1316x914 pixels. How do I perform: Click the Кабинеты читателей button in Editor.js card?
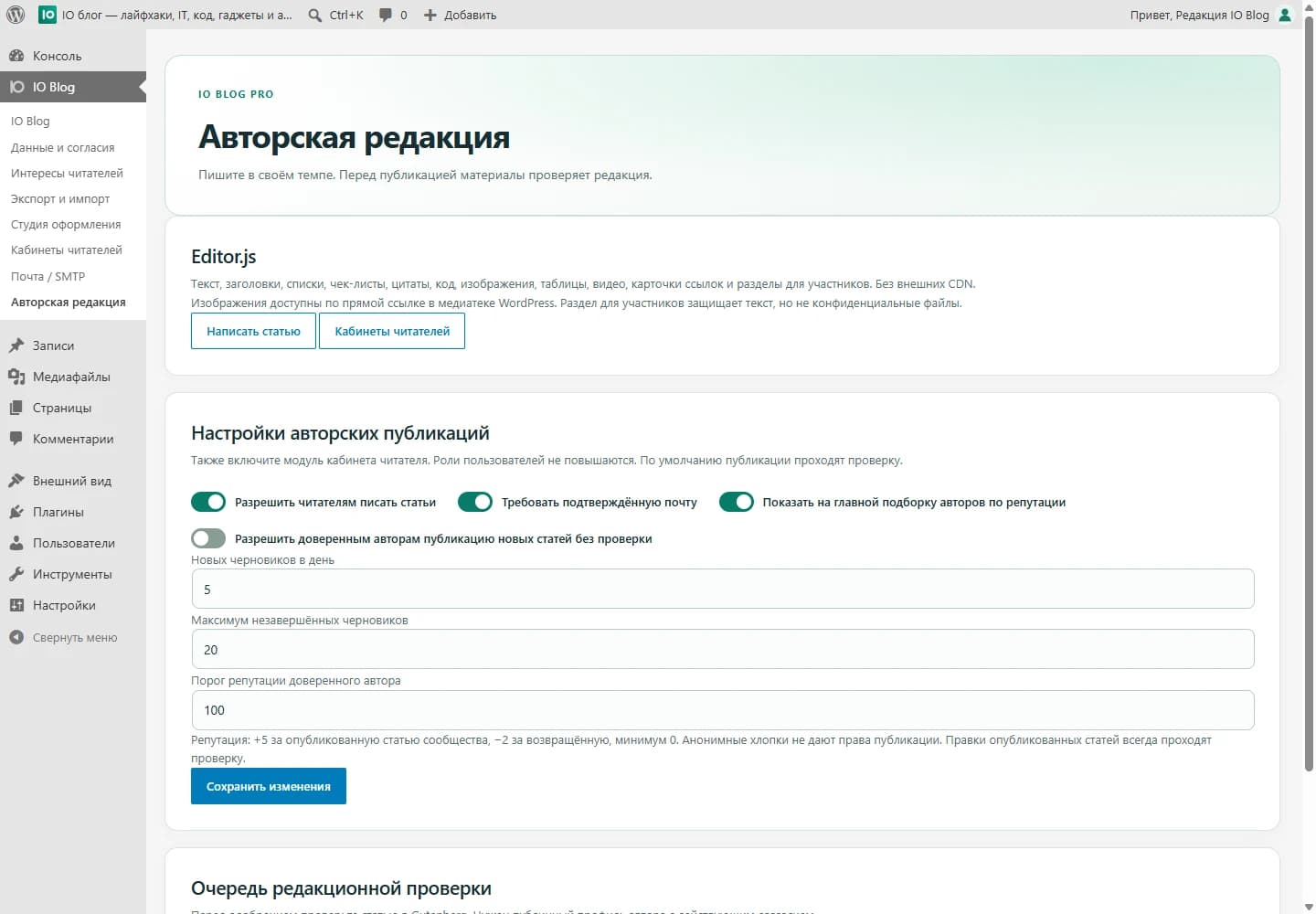click(x=392, y=331)
